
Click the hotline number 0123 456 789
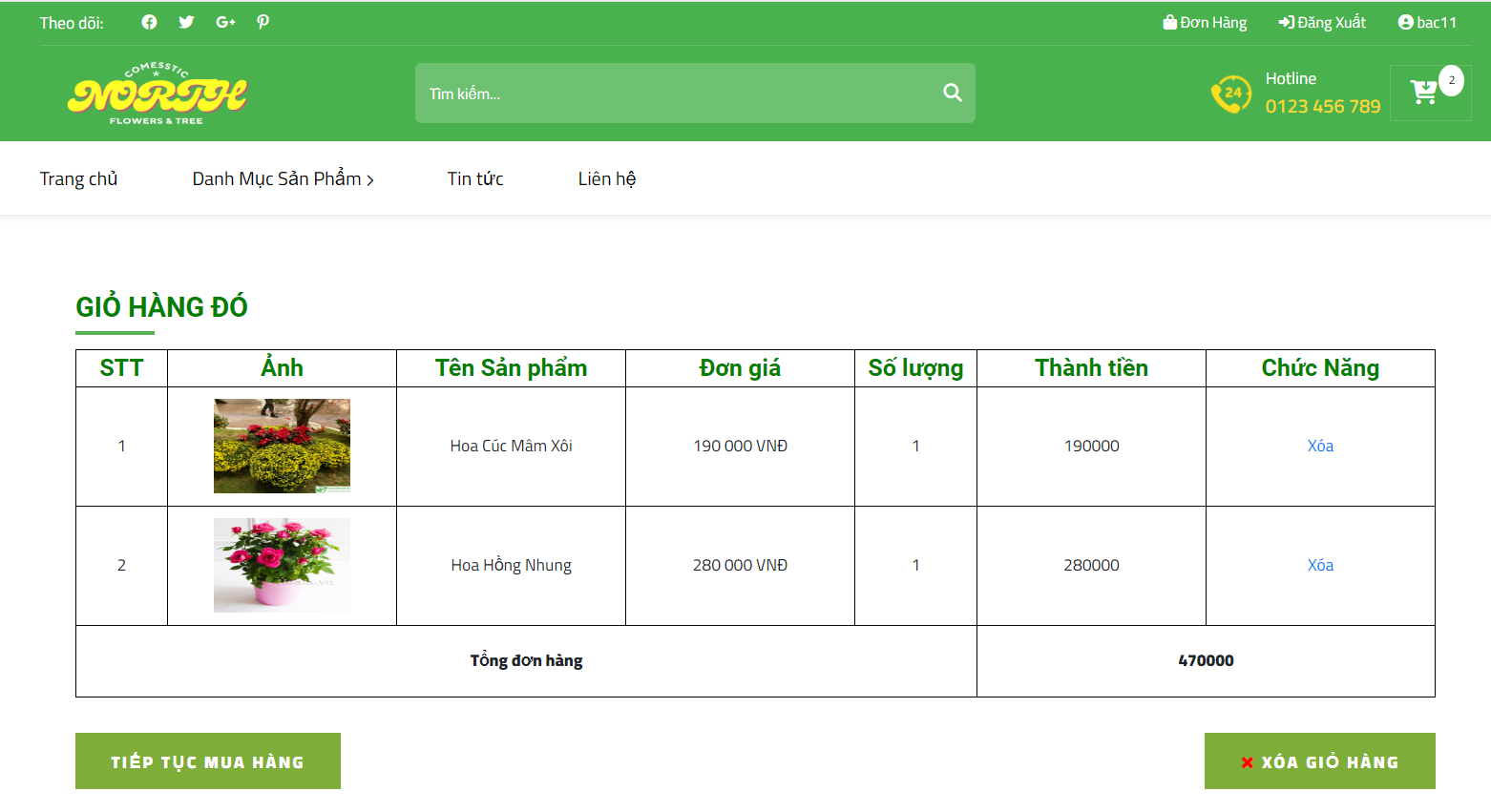[x=1323, y=106]
